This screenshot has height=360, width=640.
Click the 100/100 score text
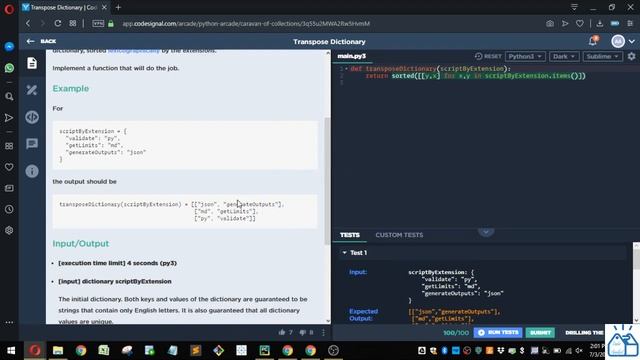click(x=456, y=333)
